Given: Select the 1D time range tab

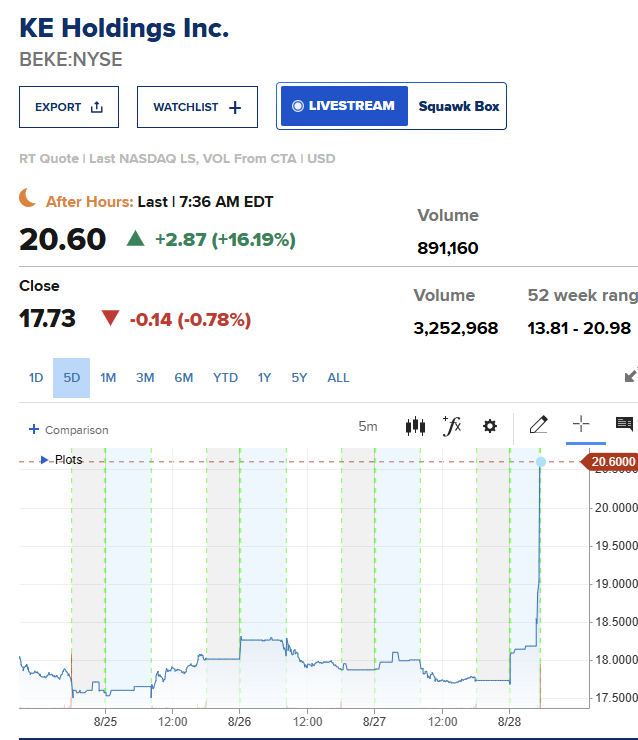Looking at the screenshot, I should pos(36,378).
